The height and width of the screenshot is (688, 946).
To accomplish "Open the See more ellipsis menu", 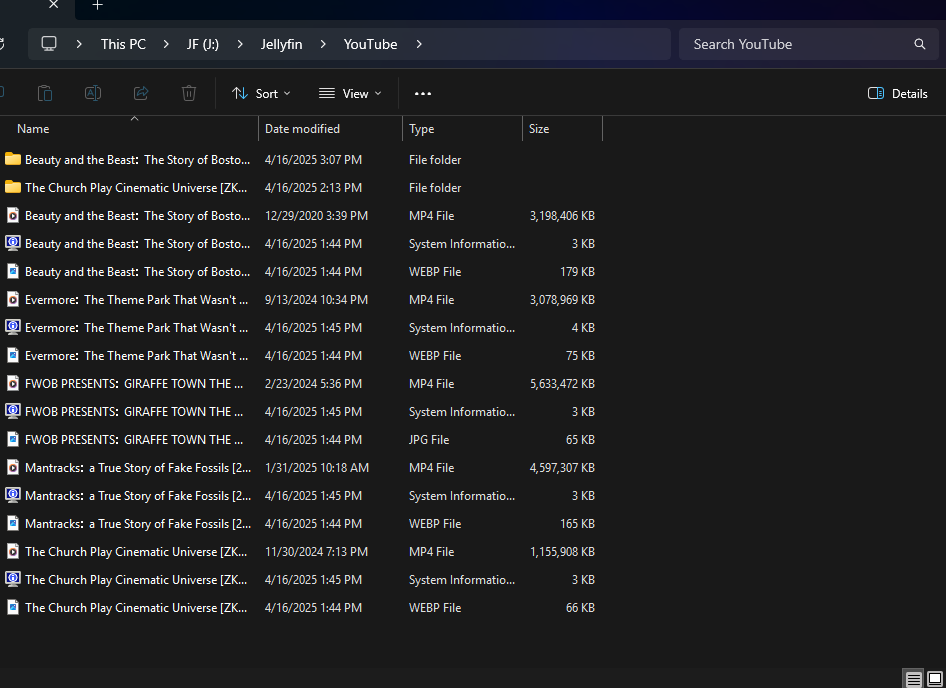I will tap(422, 93).
